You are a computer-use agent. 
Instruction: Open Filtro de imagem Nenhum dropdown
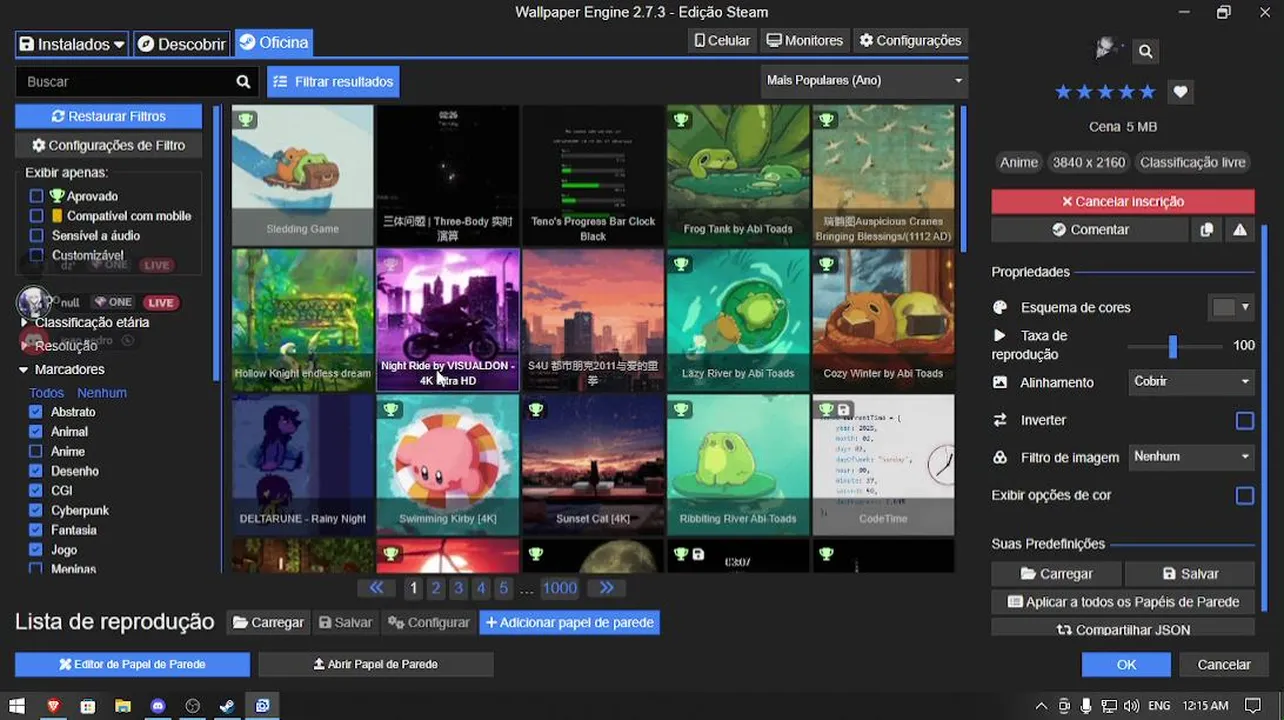click(1191, 457)
